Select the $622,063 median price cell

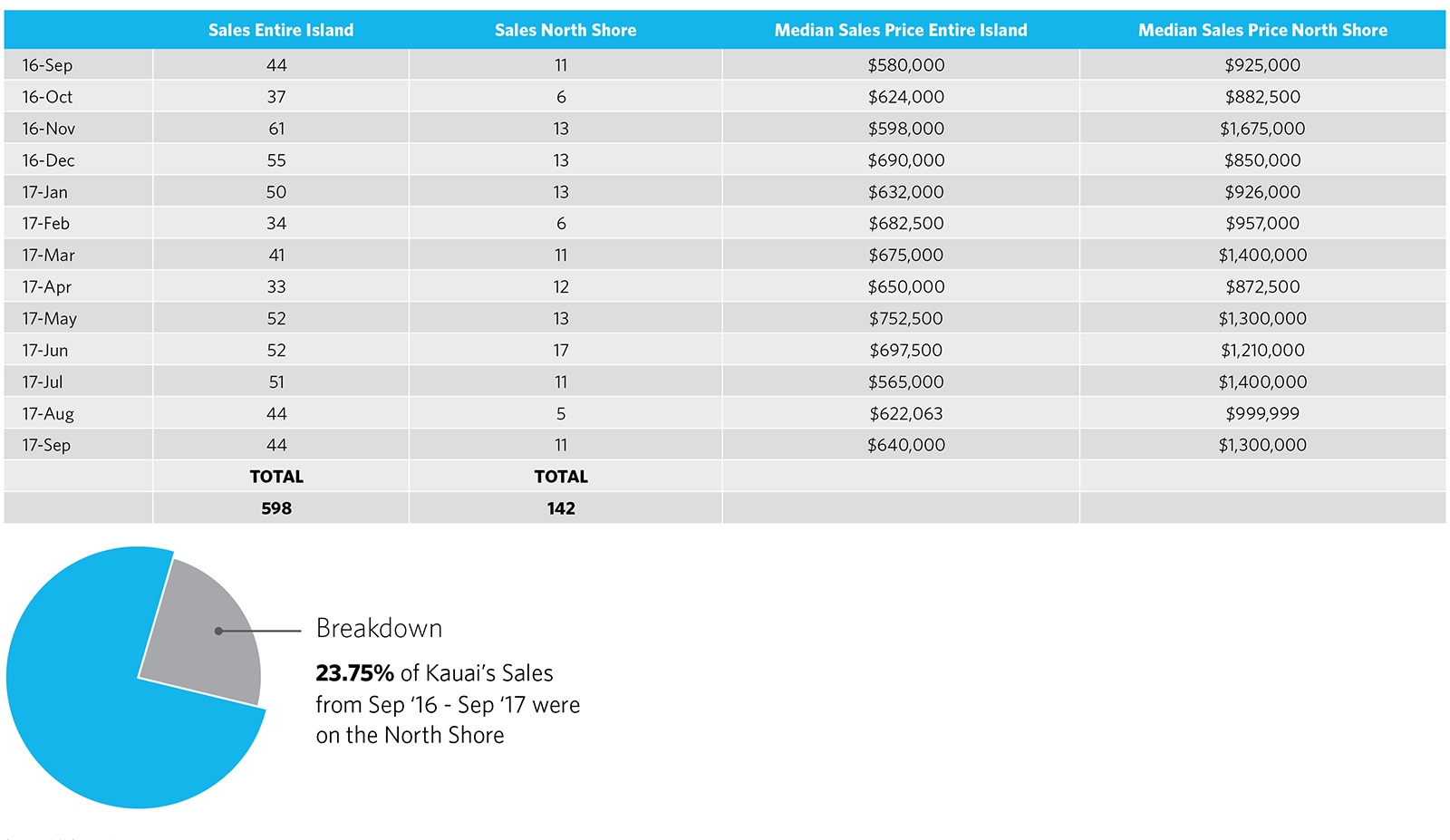pos(906,414)
